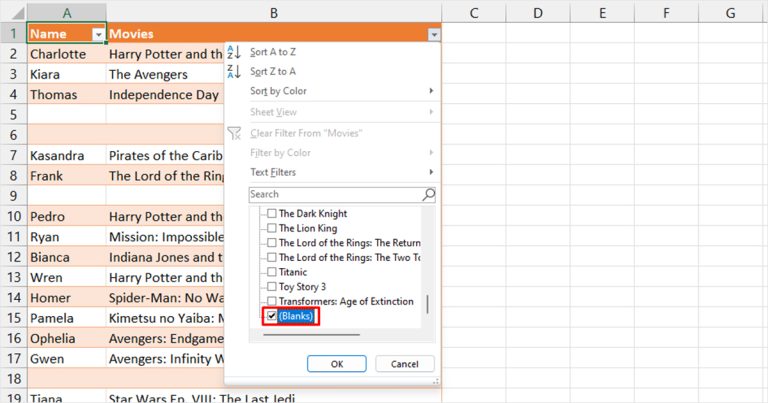Click the filter list vertical scrollbar
Screen dimensions: 768x403
pos(429,304)
